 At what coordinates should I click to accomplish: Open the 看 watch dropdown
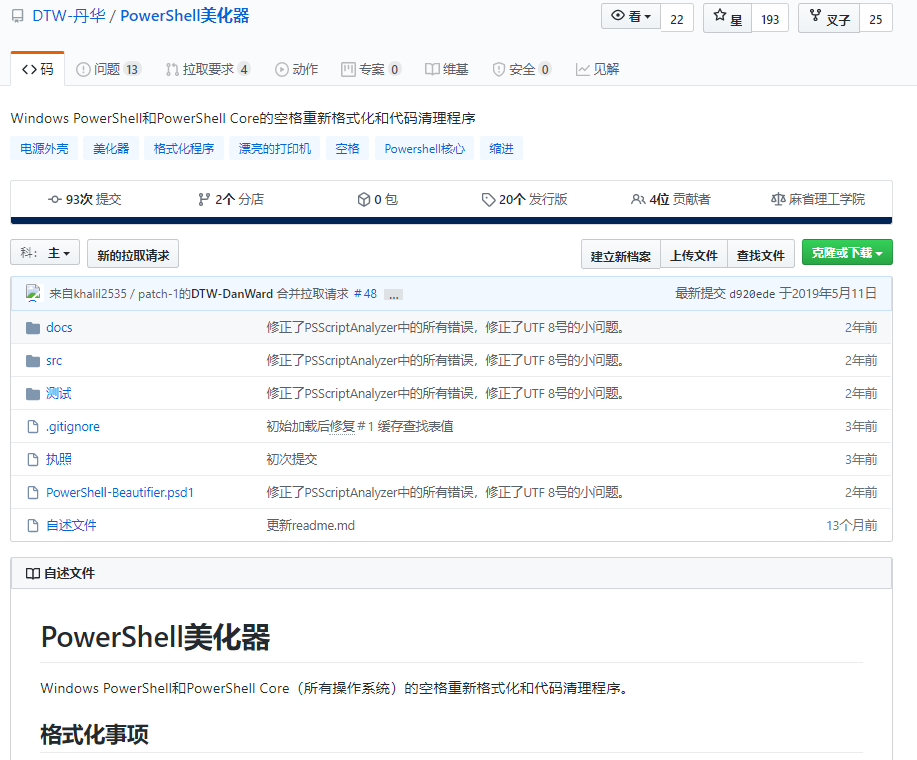coord(631,16)
